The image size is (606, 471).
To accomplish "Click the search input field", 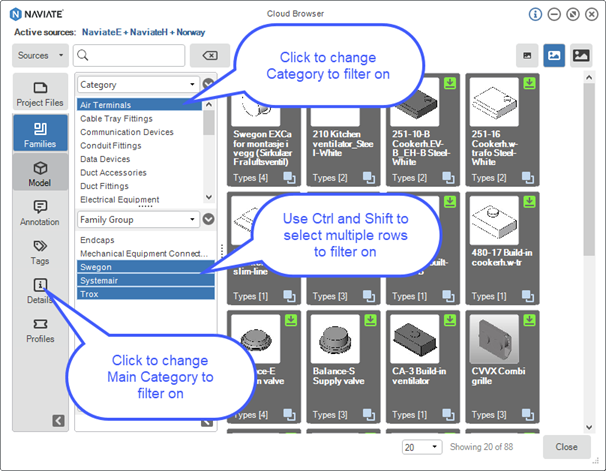I will [x=129, y=55].
